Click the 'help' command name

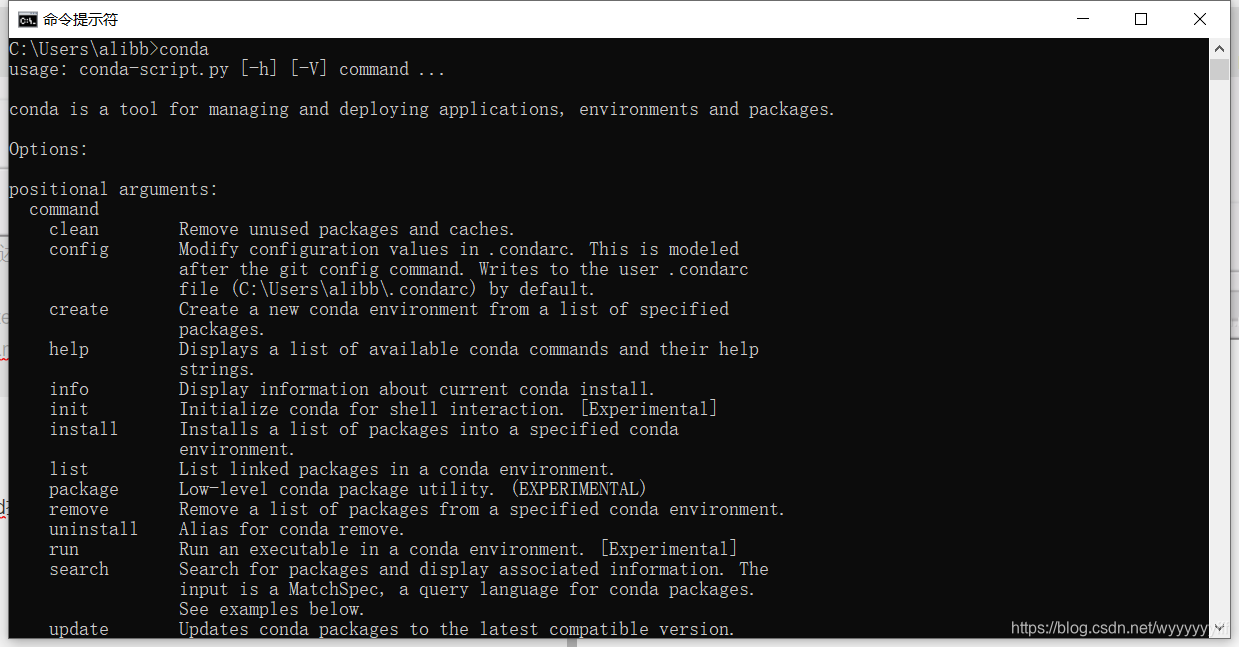pos(69,349)
